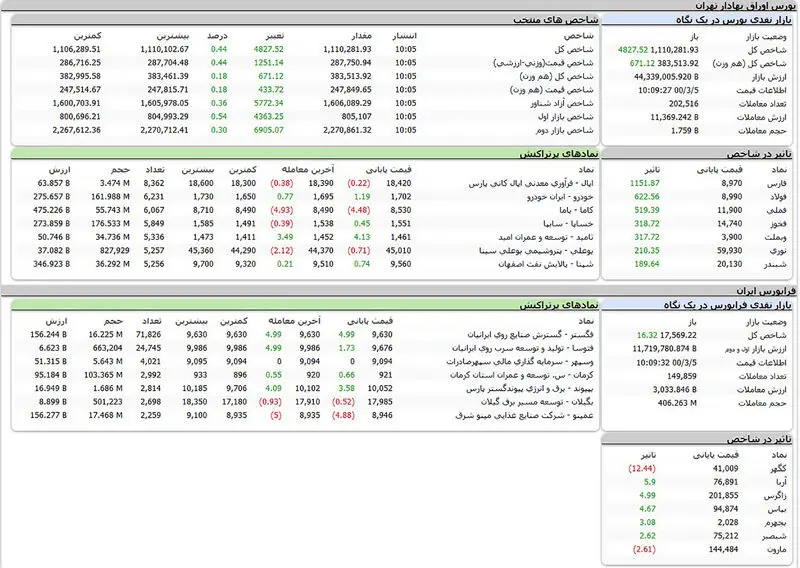Click the انتشار column header in indices table
Image resolution: width=800 pixels, height=568 pixels.
(405, 36)
